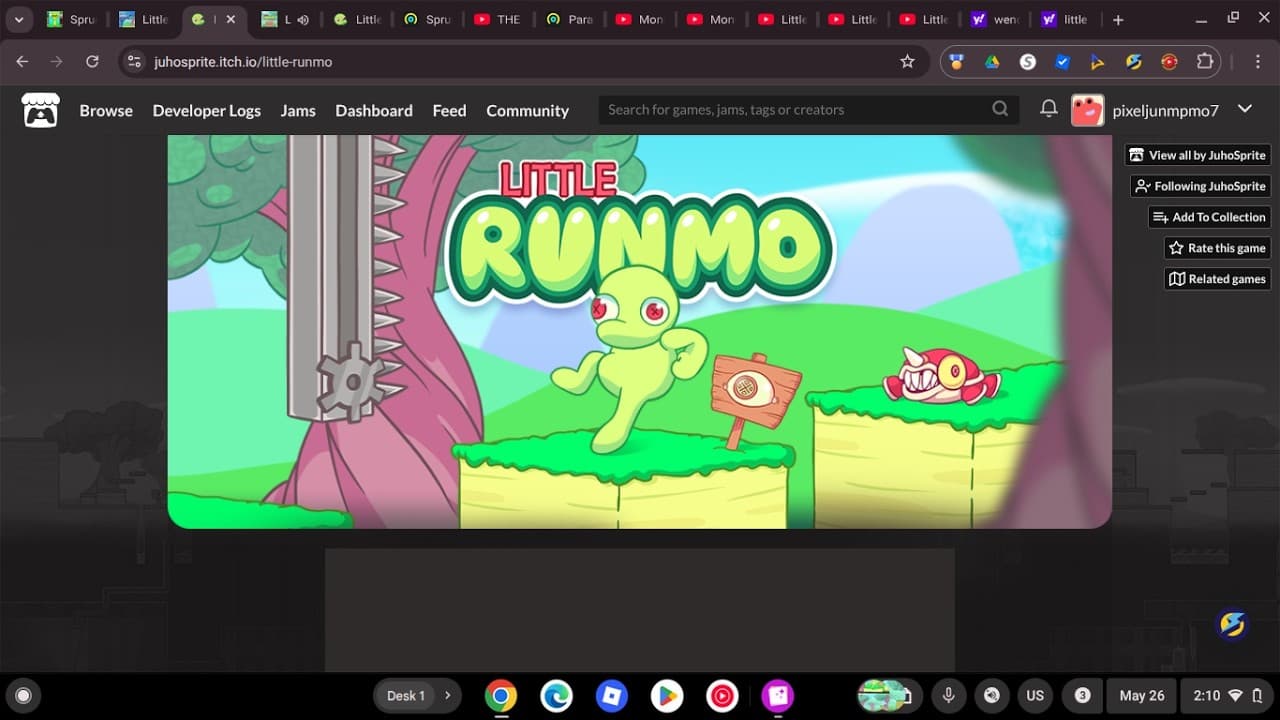Click the toolbar blue-yellow swirl extension
Screen dimensions: 1280x720
tap(1133, 61)
